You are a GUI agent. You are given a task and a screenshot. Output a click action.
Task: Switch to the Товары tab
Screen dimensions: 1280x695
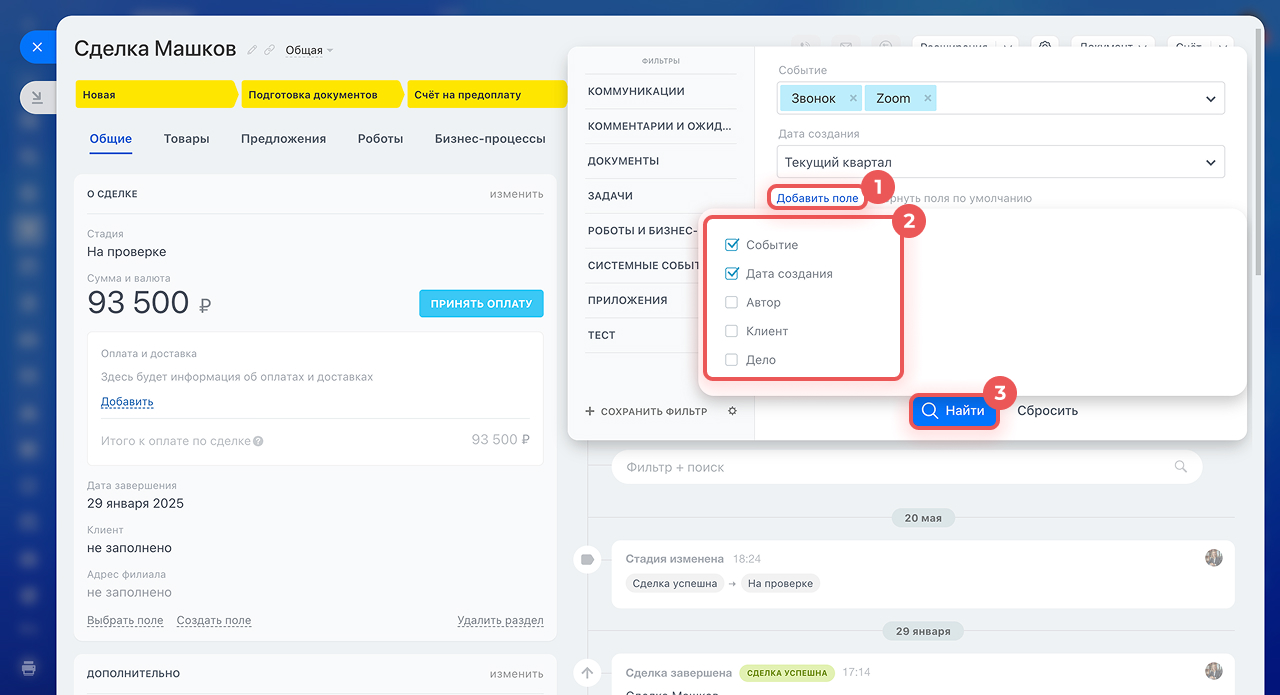pyautogui.click(x=186, y=139)
